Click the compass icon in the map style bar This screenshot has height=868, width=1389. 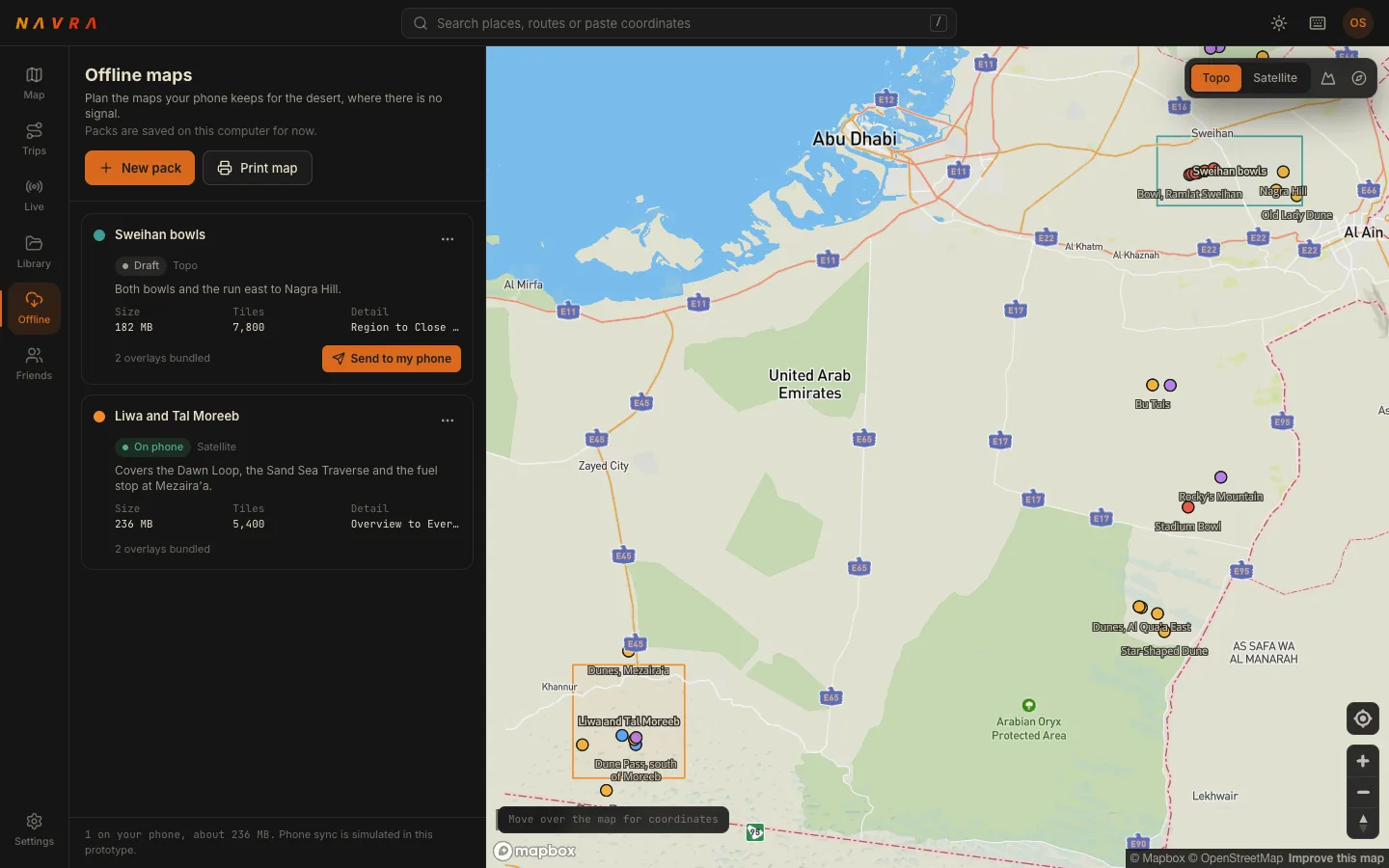[1359, 78]
